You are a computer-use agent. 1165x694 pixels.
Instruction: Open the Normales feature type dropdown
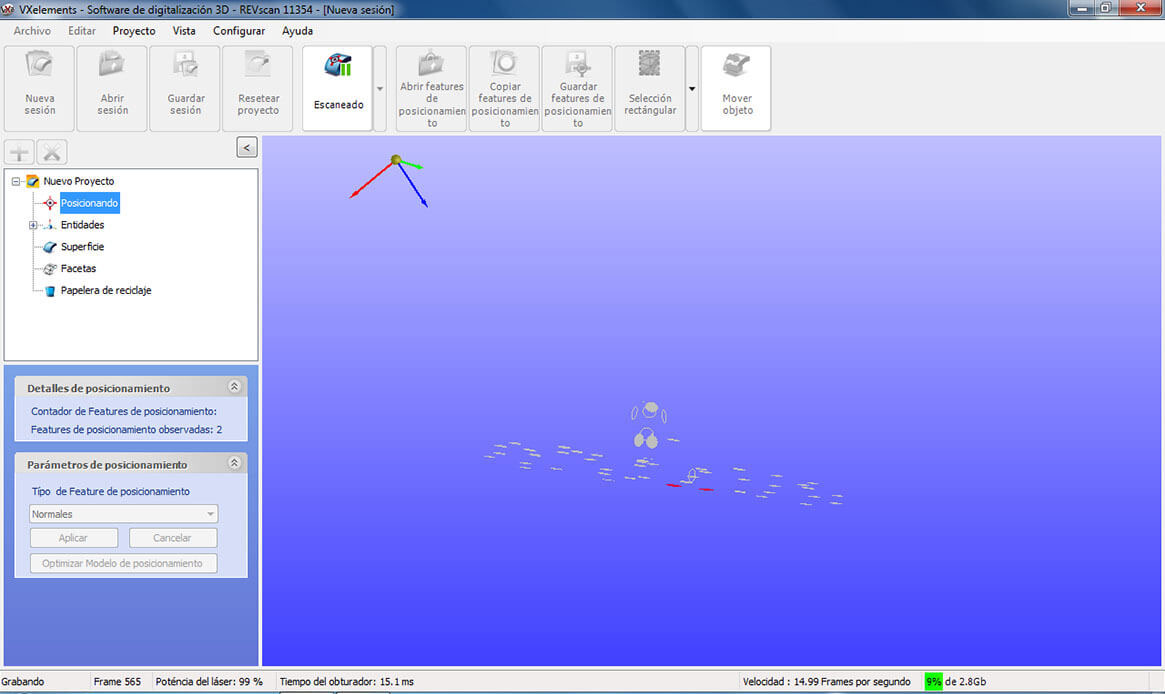(123, 513)
